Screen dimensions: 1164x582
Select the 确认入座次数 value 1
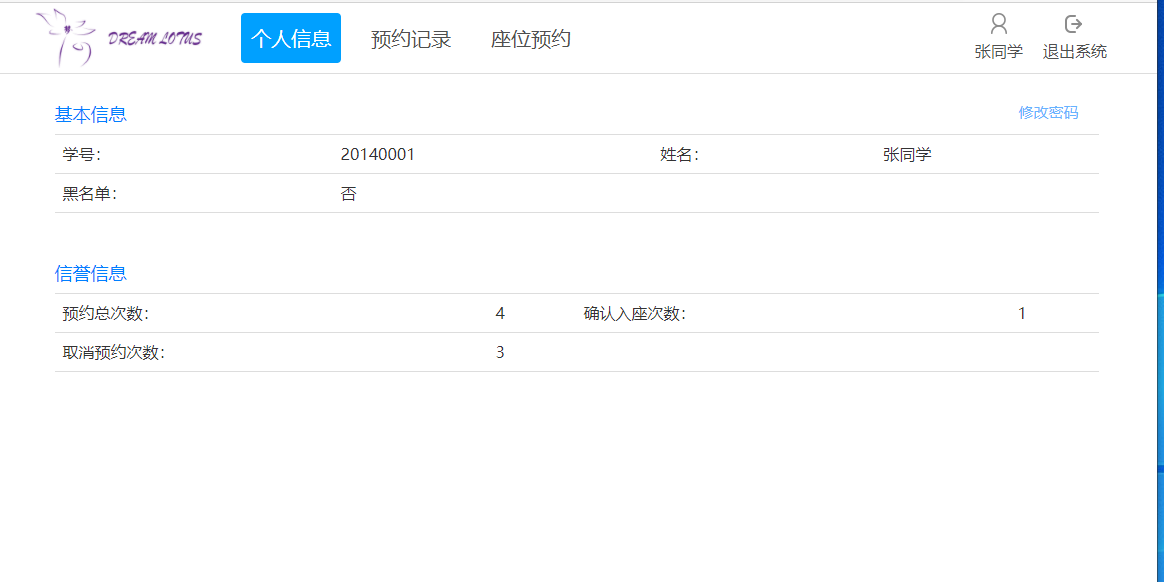(x=1020, y=313)
